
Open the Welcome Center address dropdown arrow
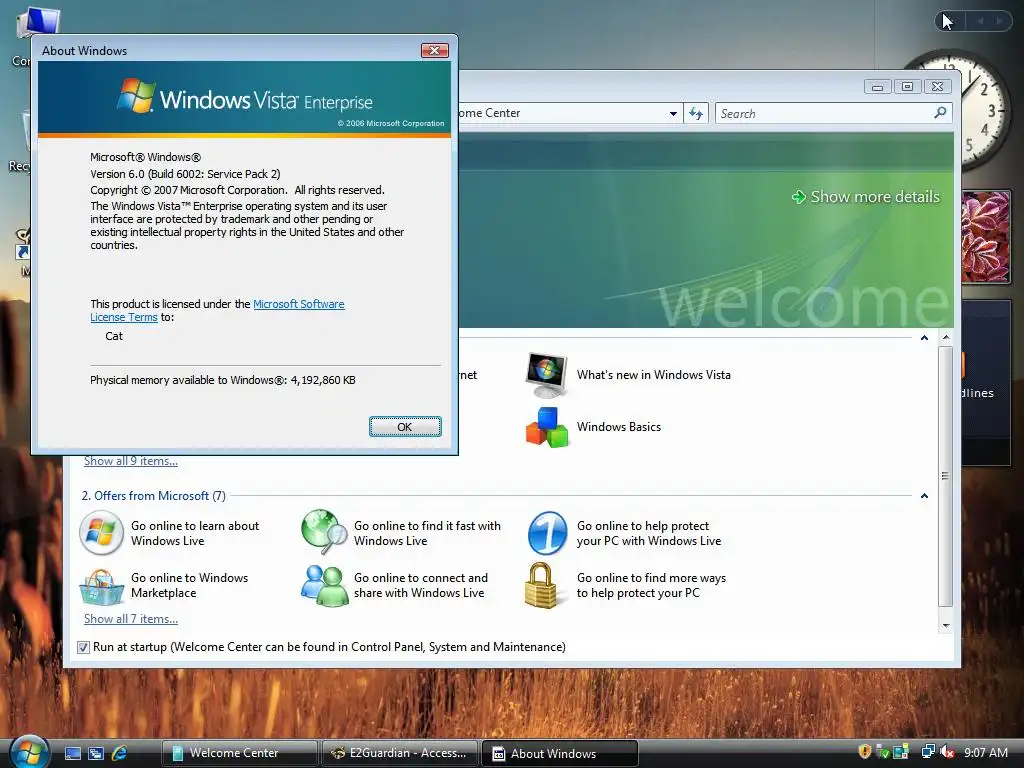[x=673, y=114]
